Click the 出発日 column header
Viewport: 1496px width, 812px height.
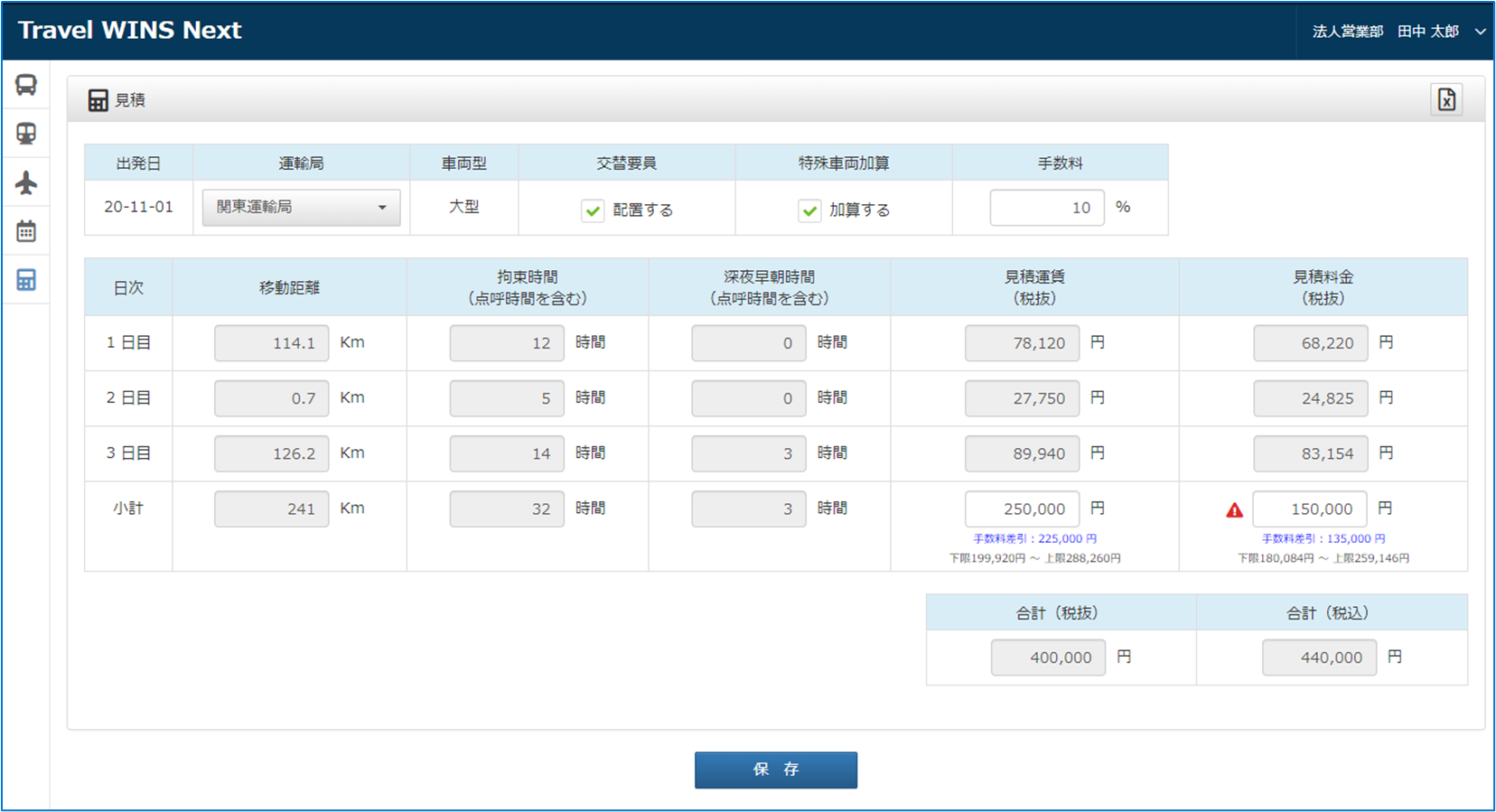(138, 163)
